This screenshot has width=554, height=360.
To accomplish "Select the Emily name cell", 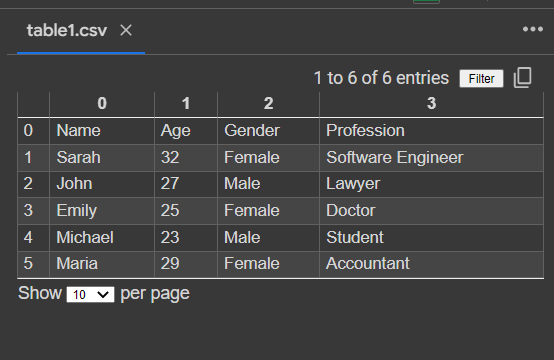I will (102, 211).
